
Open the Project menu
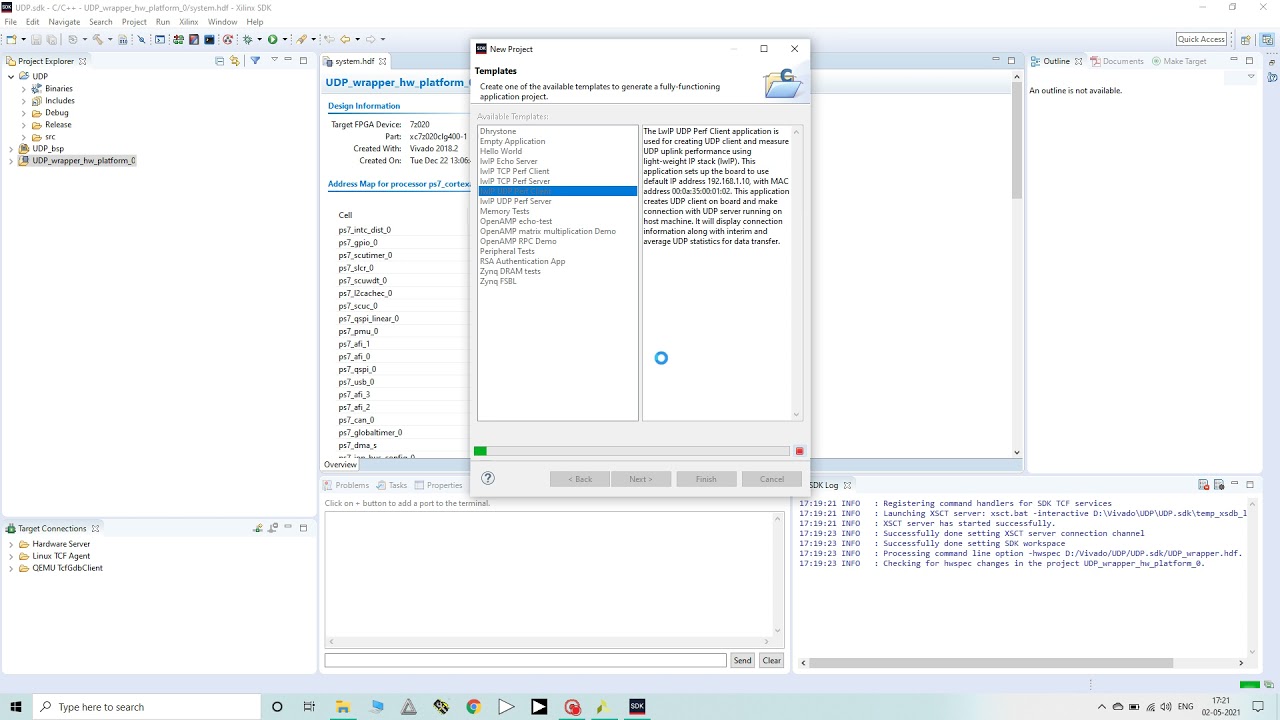(134, 21)
